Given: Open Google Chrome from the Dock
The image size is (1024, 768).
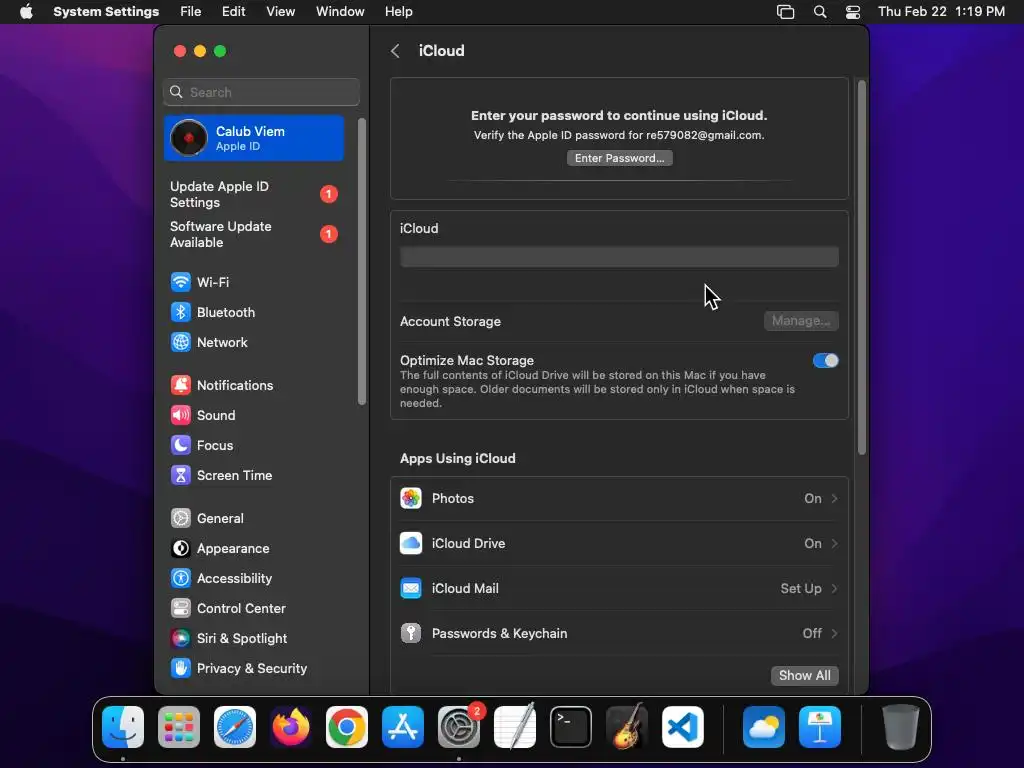Looking at the screenshot, I should click(x=347, y=727).
